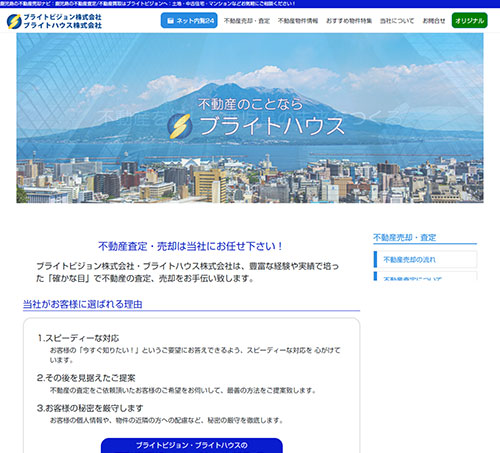500x453 pixels.
Task: Click the green オリジナル button
Action: tap(469, 21)
